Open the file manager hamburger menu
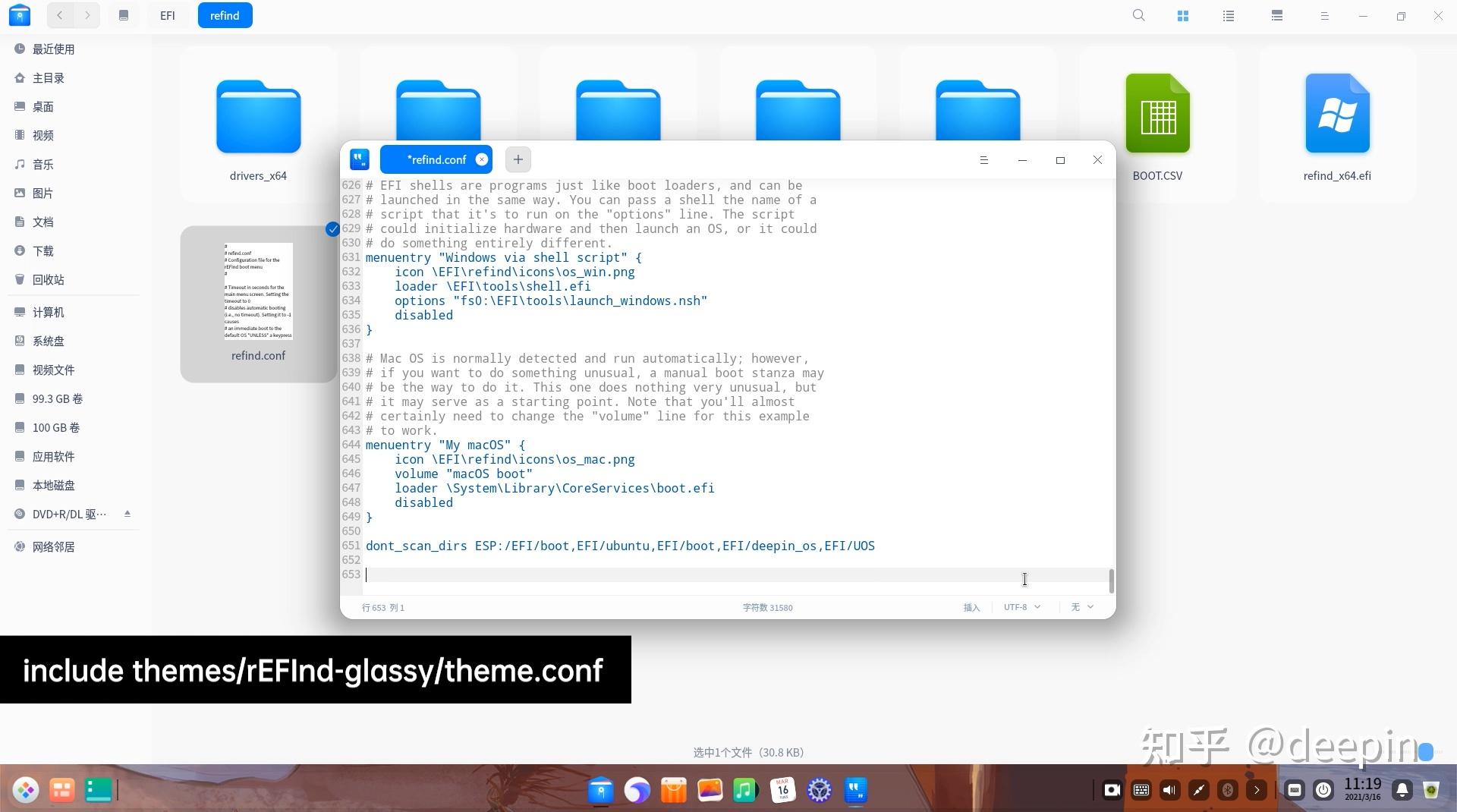Screen dimensions: 1457x812 [x=1324, y=15]
